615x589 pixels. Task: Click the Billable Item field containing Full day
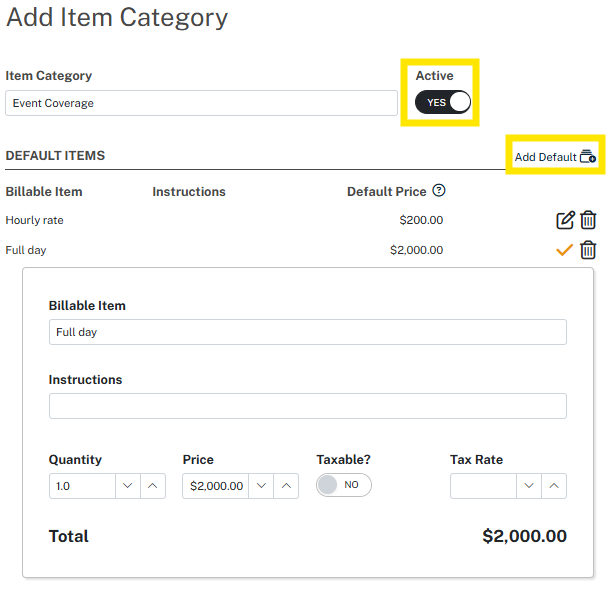tap(308, 332)
